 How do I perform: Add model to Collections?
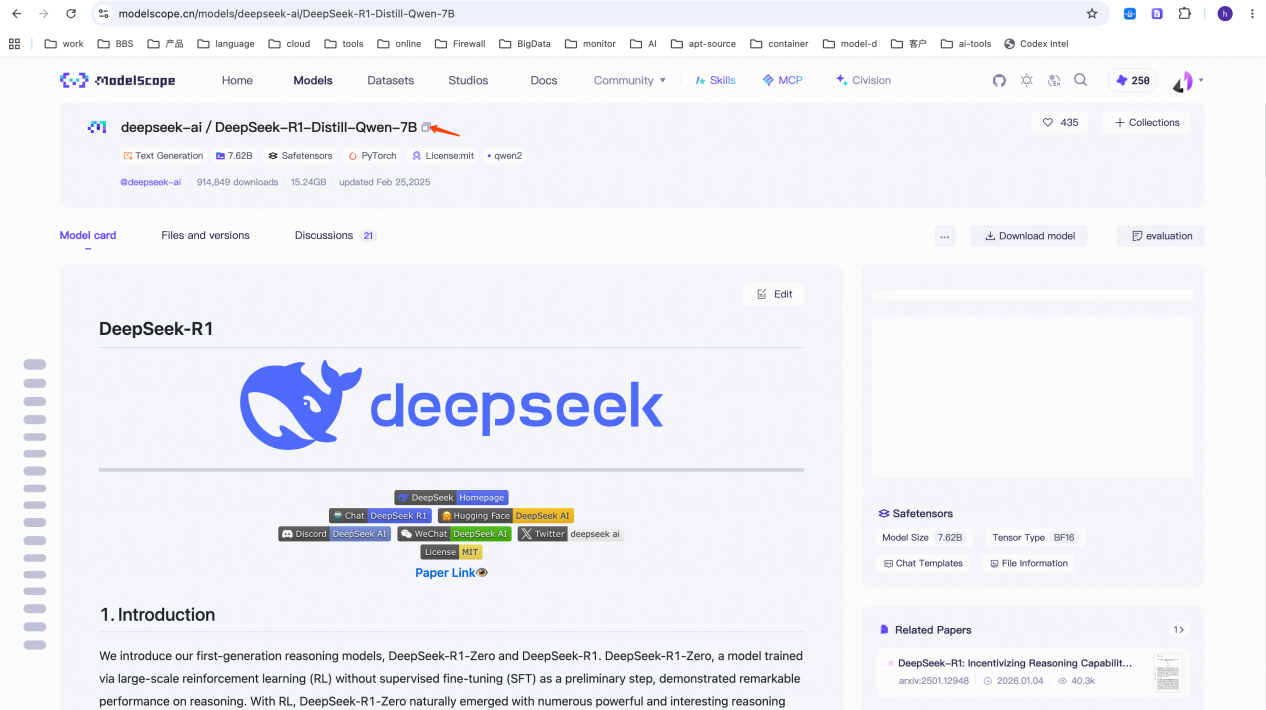(x=1146, y=122)
